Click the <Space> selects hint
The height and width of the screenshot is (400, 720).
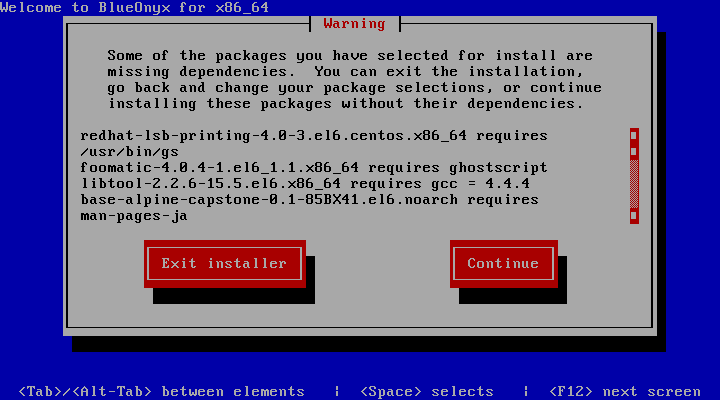427,391
